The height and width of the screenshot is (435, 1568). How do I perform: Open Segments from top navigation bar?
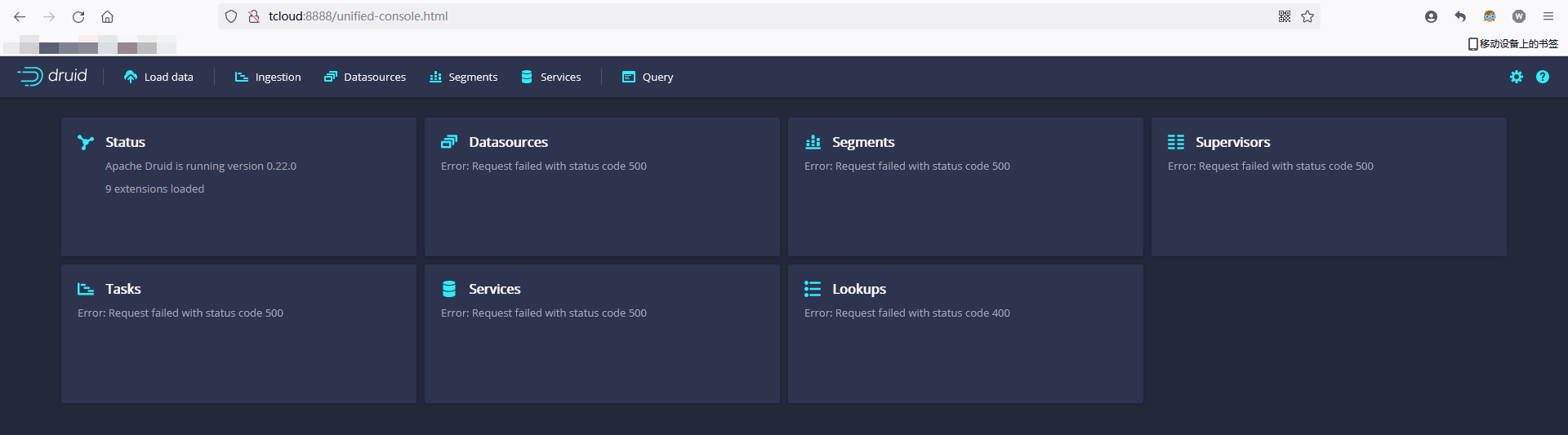pos(463,77)
